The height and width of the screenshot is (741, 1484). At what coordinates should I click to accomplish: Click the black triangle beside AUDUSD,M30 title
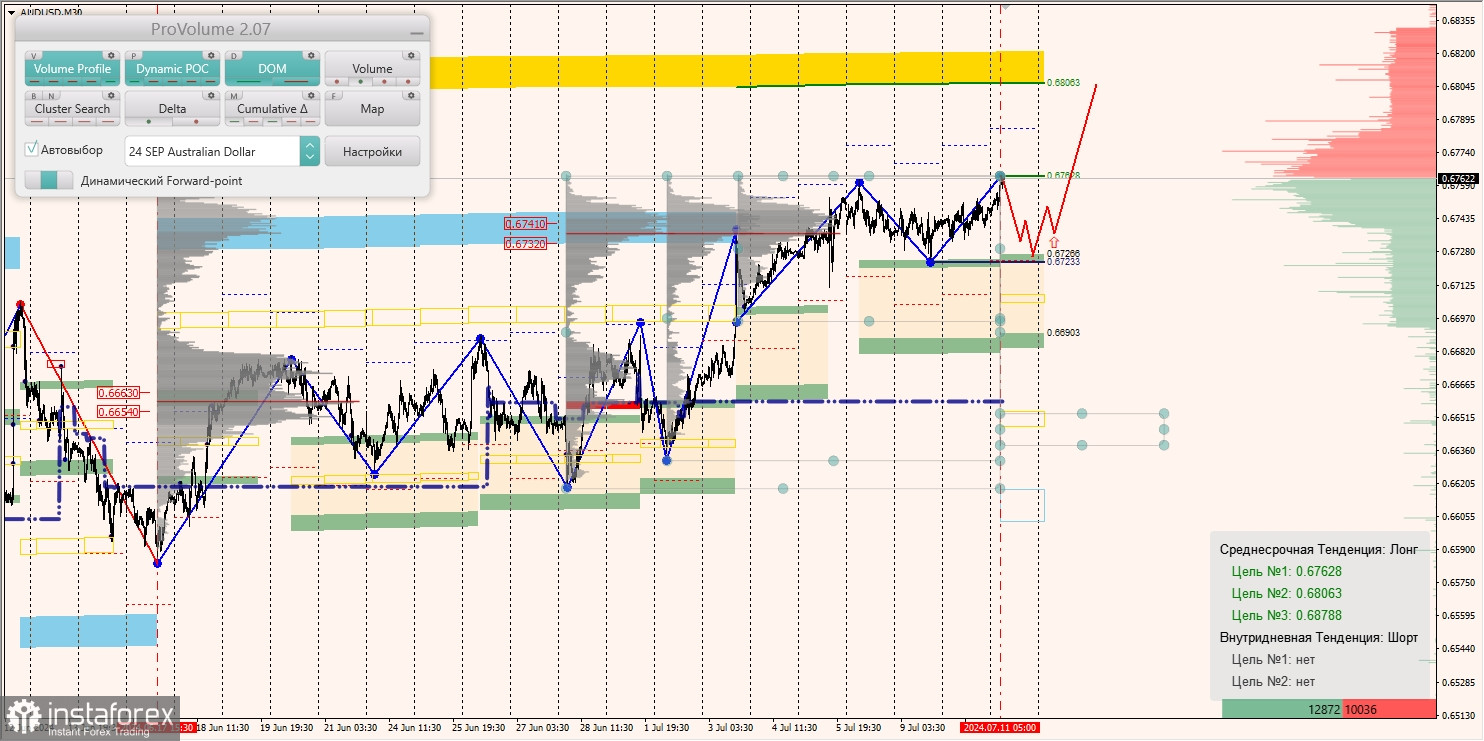point(11,12)
